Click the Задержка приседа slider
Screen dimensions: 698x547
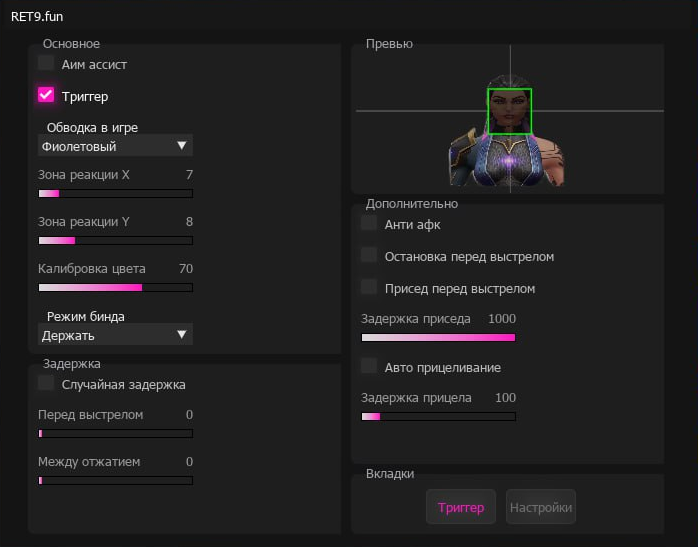pyautogui.click(x=438, y=337)
